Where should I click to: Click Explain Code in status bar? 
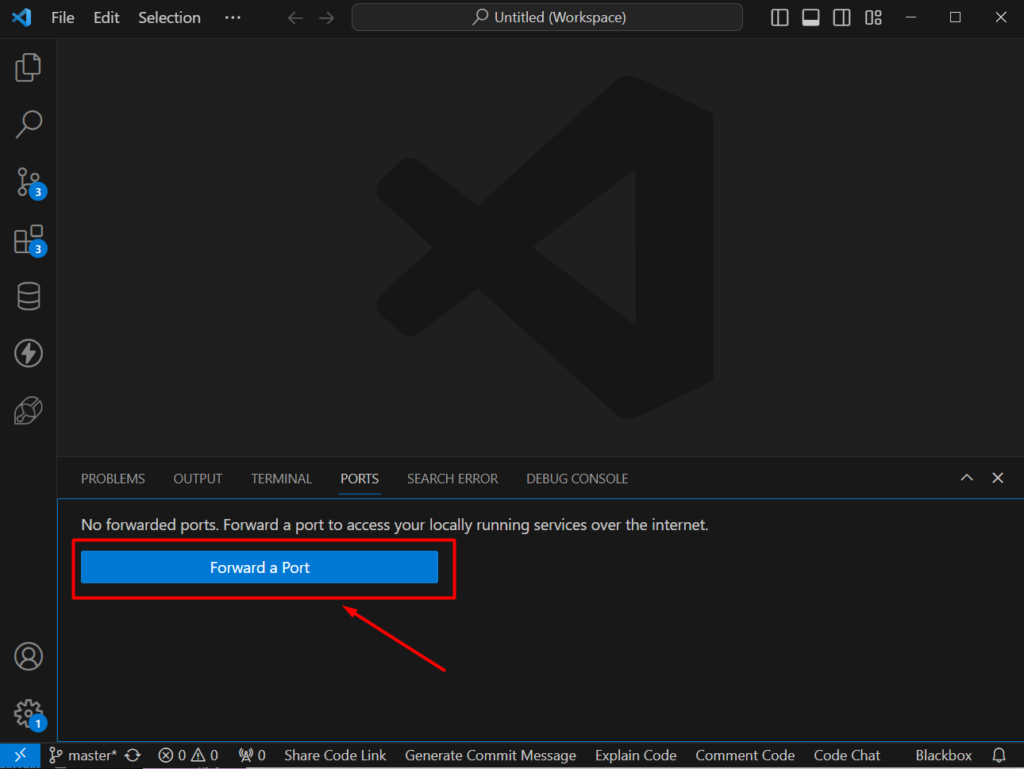point(635,755)
